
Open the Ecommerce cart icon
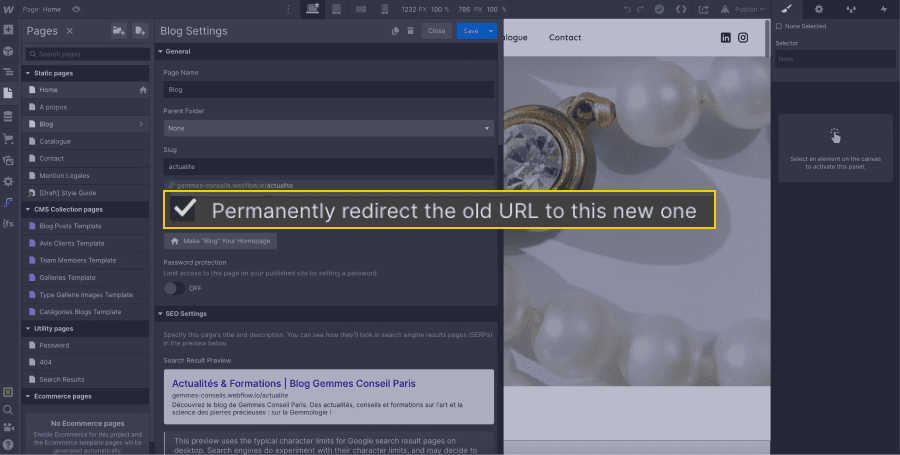pos(8,139)
